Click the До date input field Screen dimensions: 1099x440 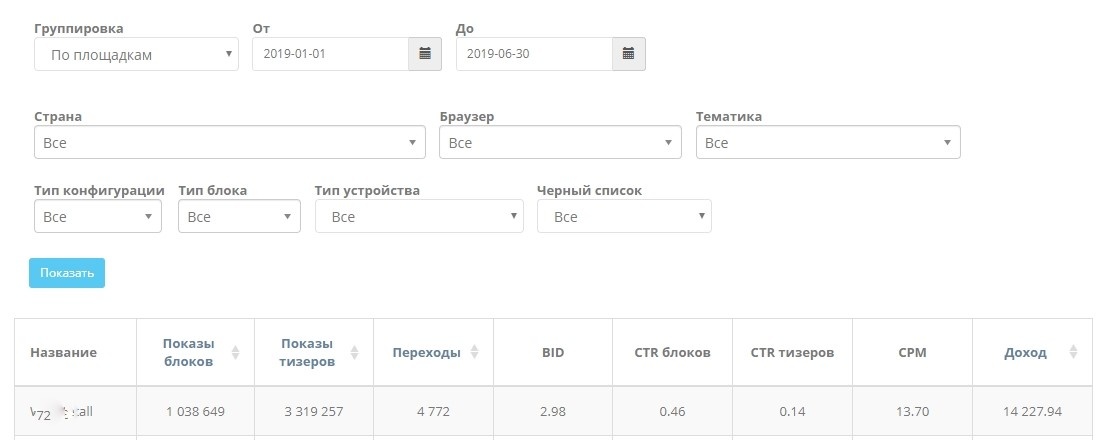[x=534, y=54]
